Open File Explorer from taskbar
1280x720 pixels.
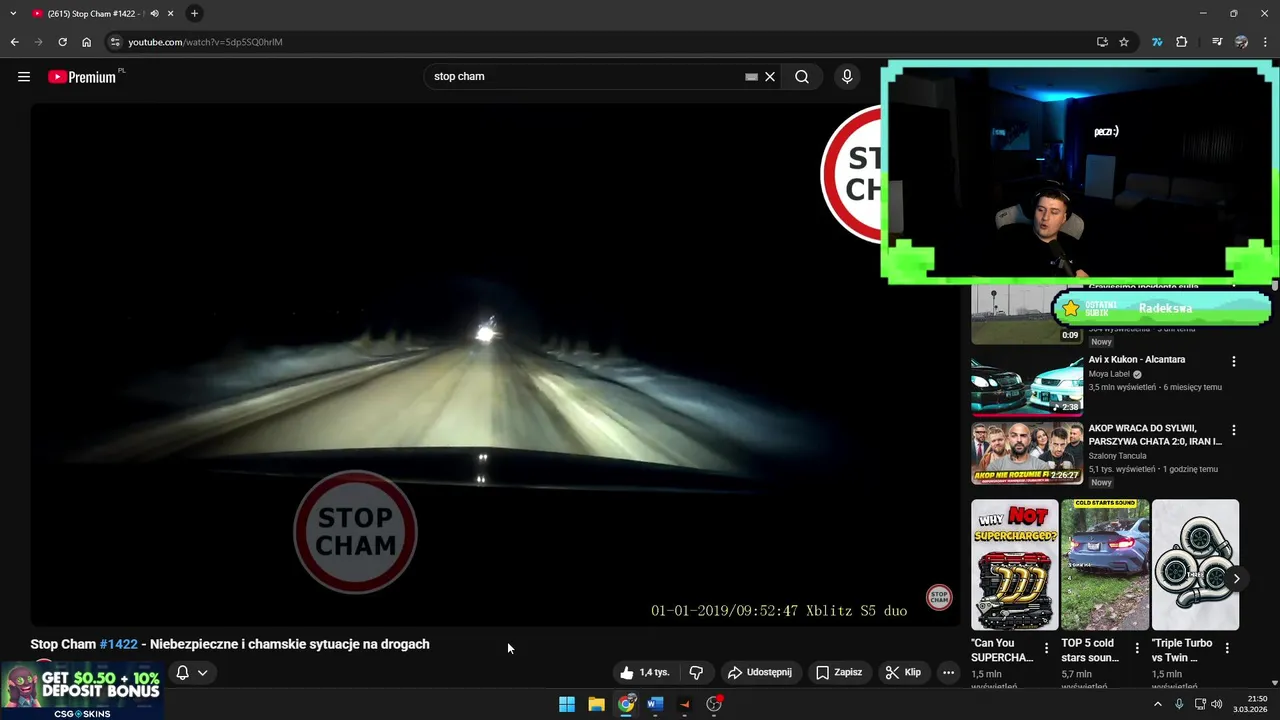(x=596, y=704)
